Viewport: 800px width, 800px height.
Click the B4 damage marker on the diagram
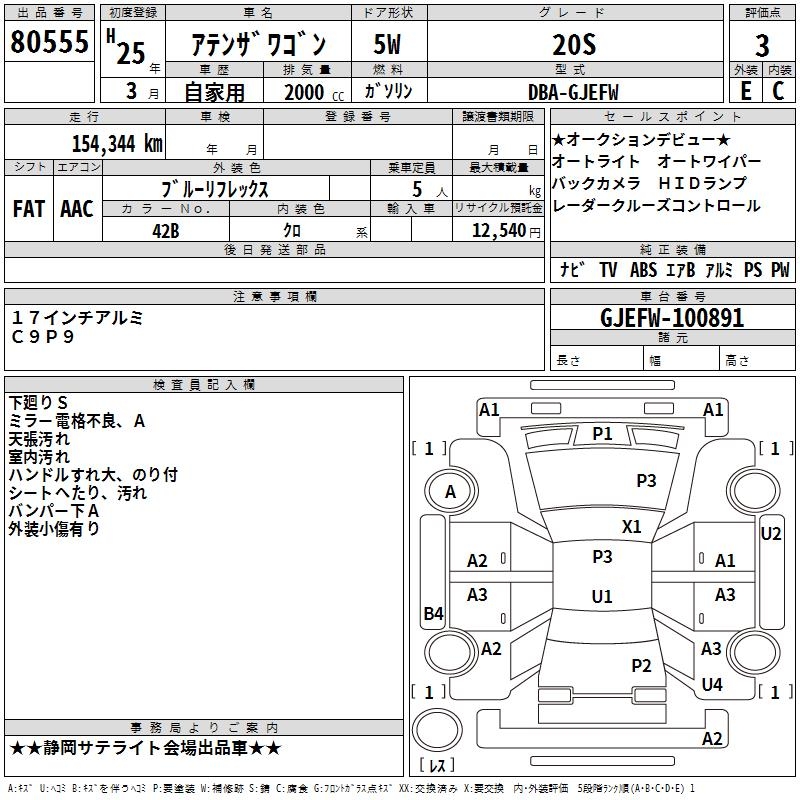[x=433, y=614]
